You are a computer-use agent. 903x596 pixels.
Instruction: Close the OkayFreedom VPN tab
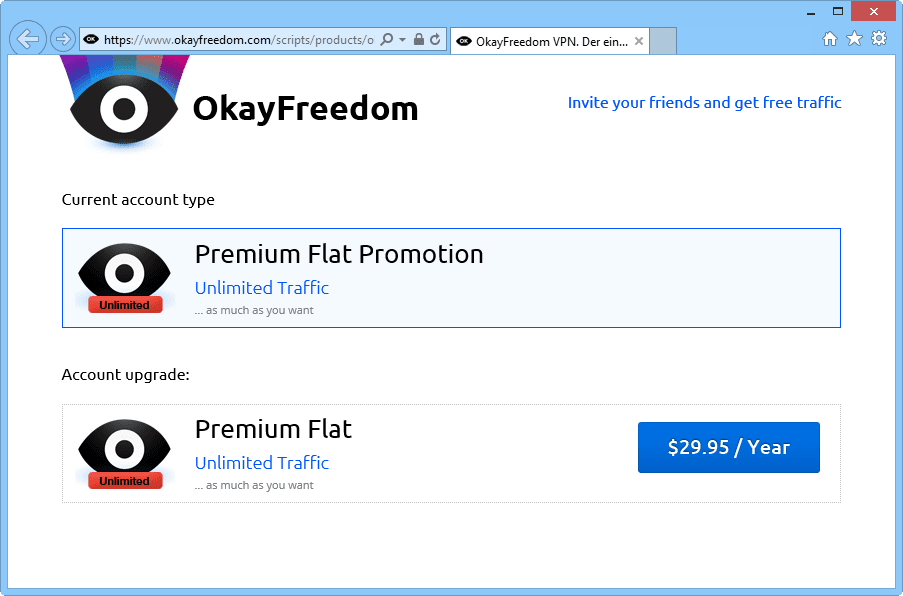click(x=637, y=41)
